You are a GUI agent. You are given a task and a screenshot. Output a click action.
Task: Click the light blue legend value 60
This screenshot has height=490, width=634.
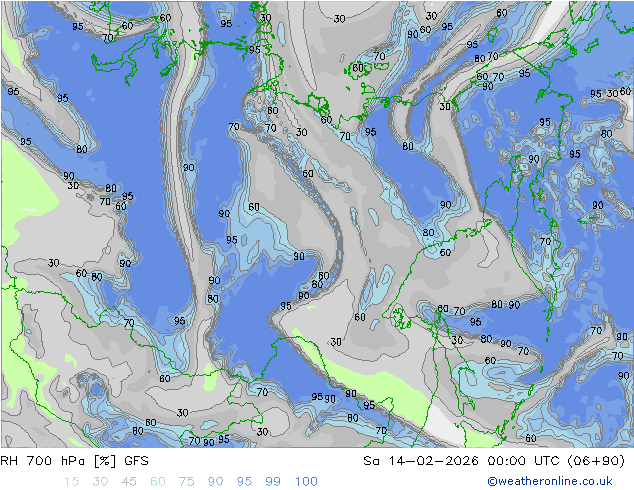click(158, 481)
